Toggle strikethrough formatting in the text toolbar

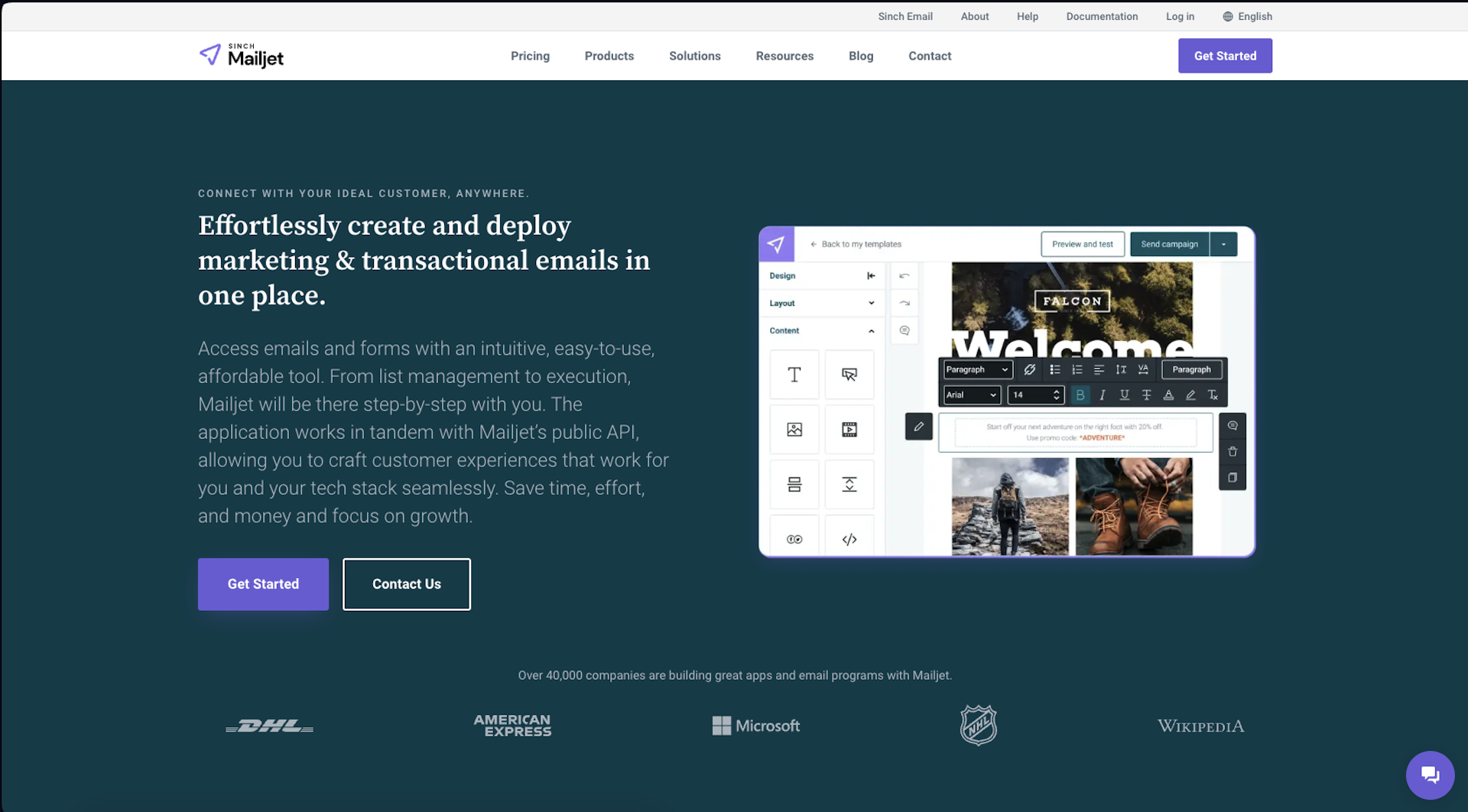pyautogui.click(x=1146, y=395)
